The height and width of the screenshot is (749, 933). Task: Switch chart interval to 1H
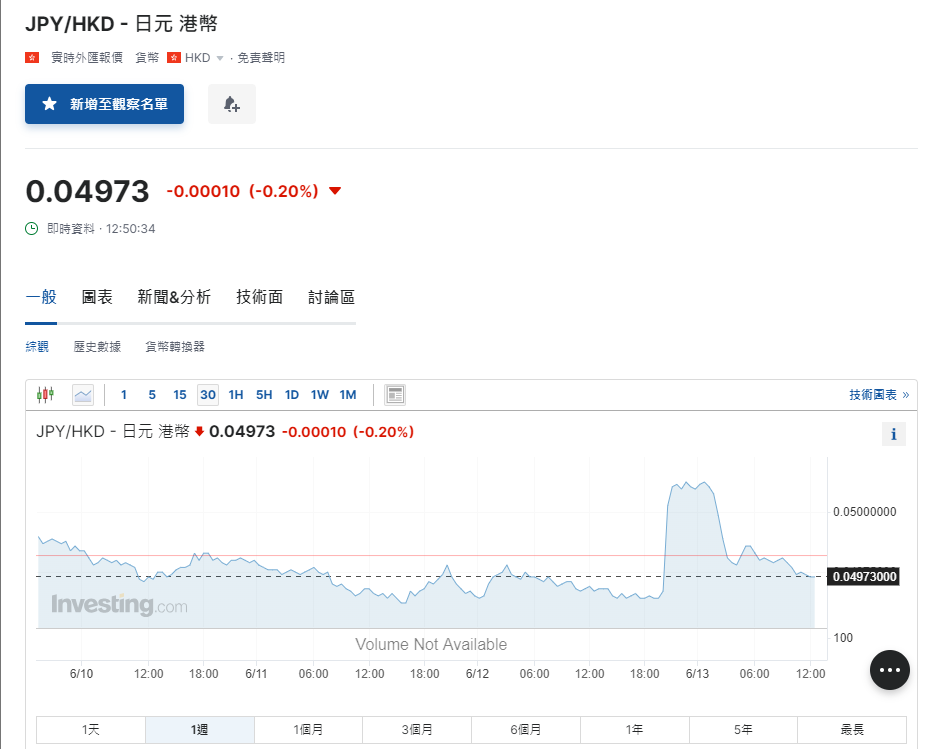point(236,395)
